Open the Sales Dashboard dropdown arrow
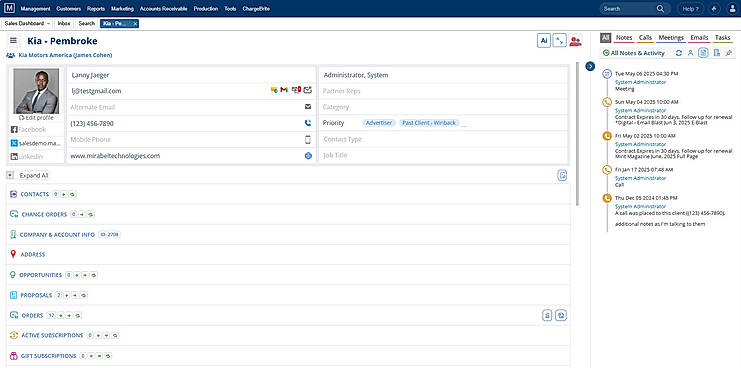741x368 pixels. click(x=49, y=23)
